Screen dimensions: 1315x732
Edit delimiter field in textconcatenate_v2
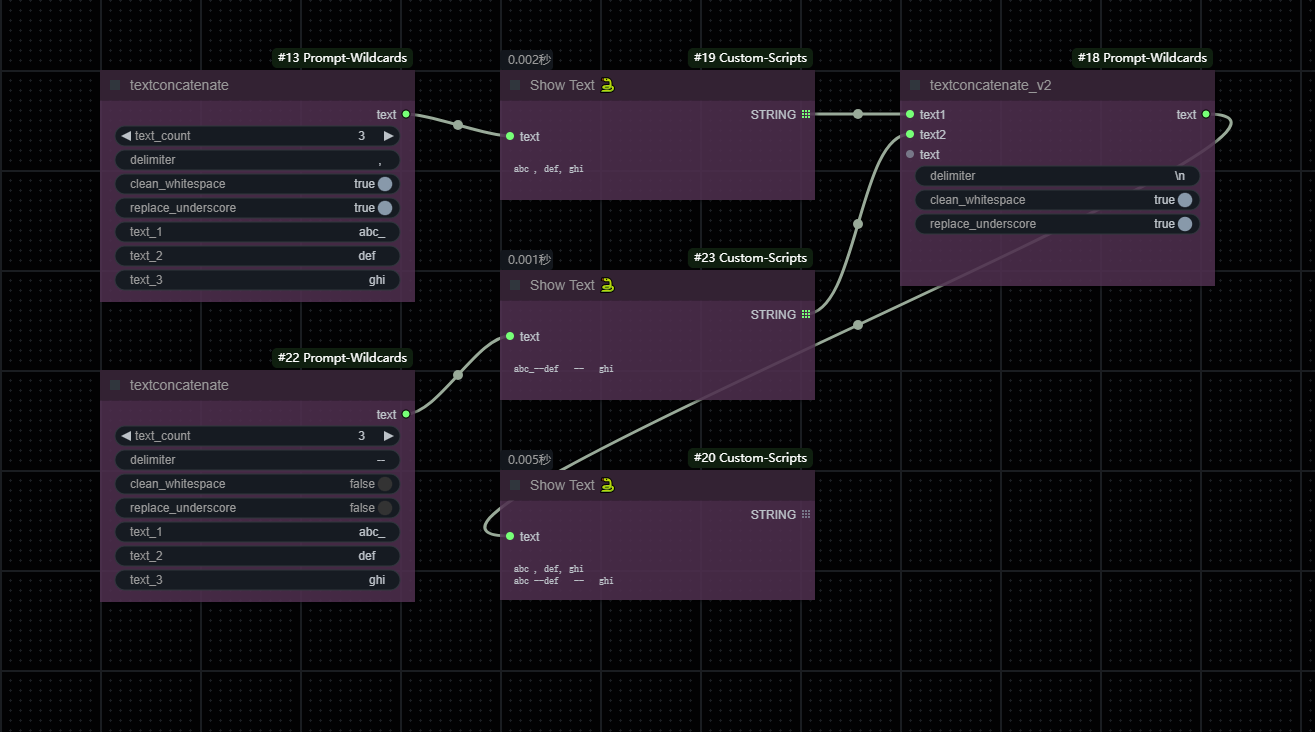1057,176
